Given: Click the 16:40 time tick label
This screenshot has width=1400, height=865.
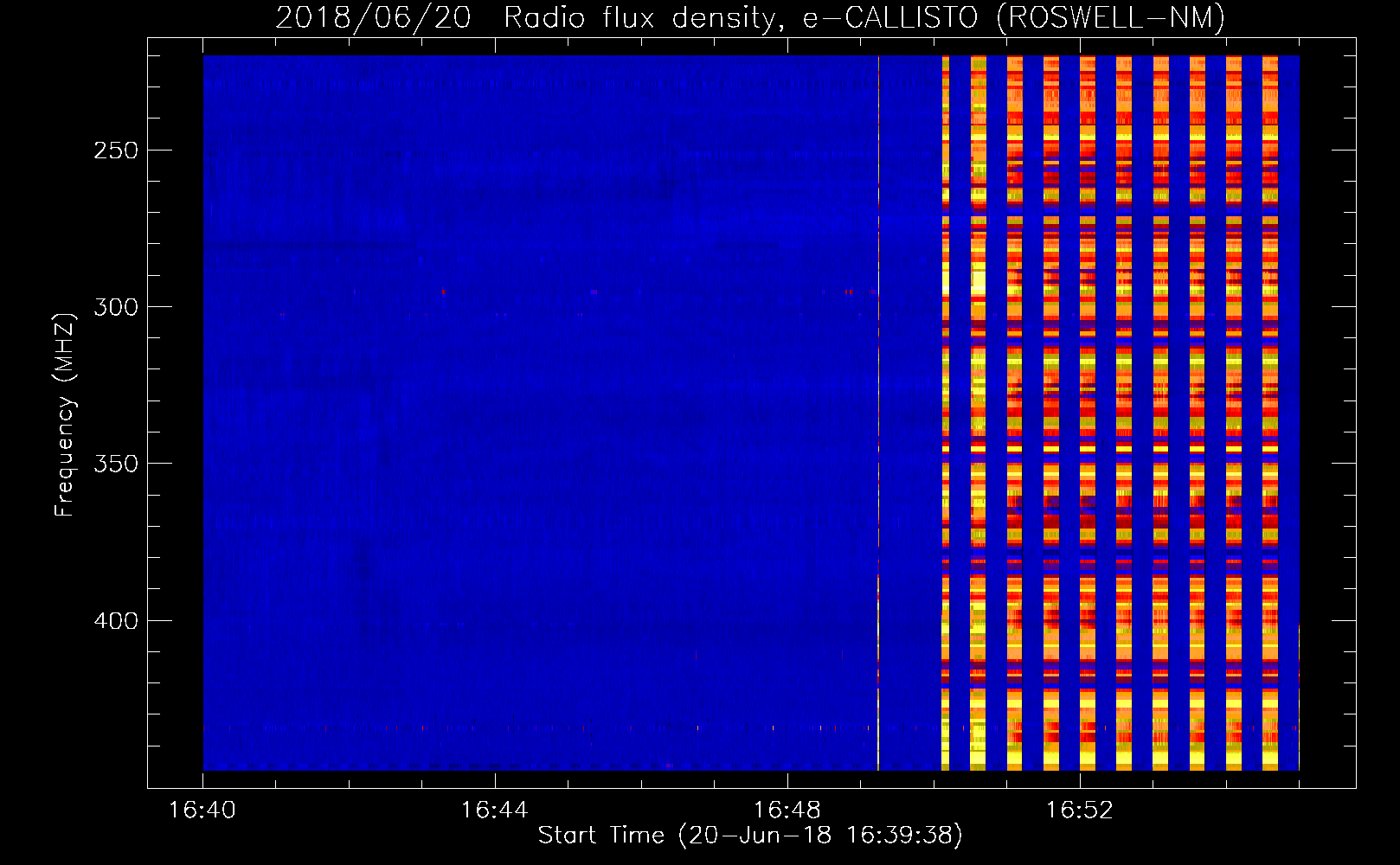Looking at the screenshot, I should pos(202,811).
